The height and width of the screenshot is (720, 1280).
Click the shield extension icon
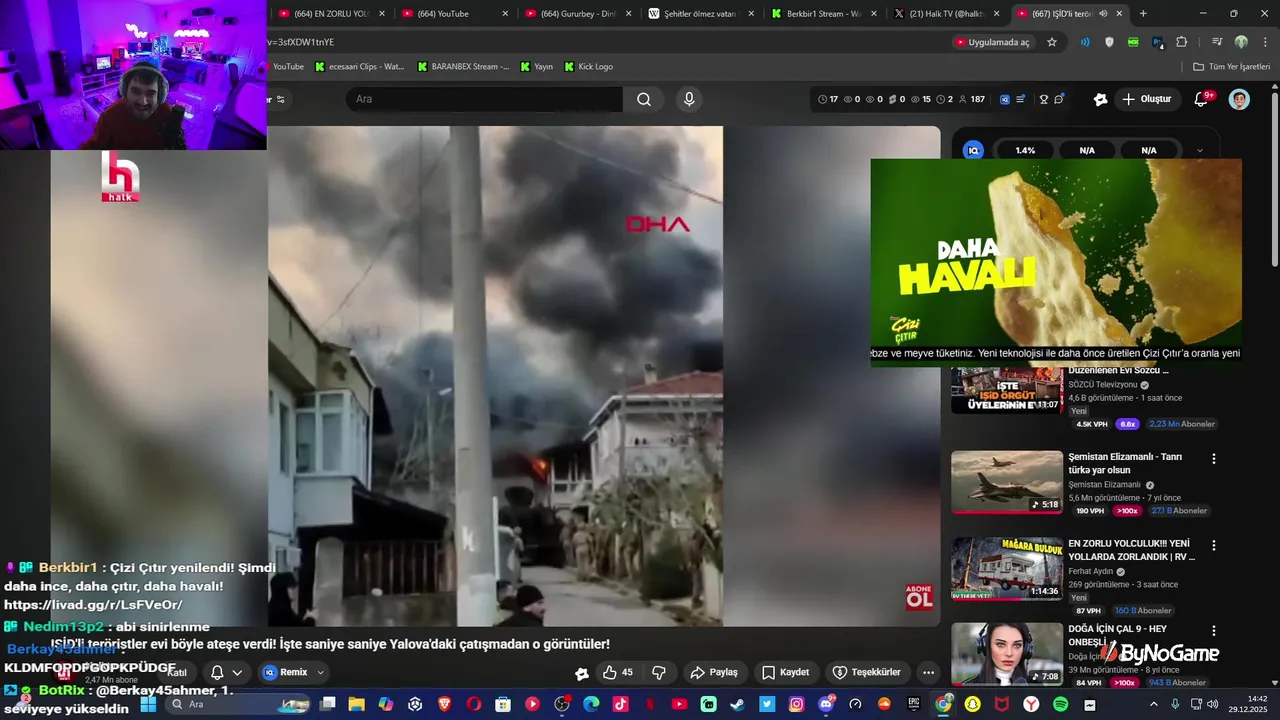pyautogui.click(x=1109, y=42)
